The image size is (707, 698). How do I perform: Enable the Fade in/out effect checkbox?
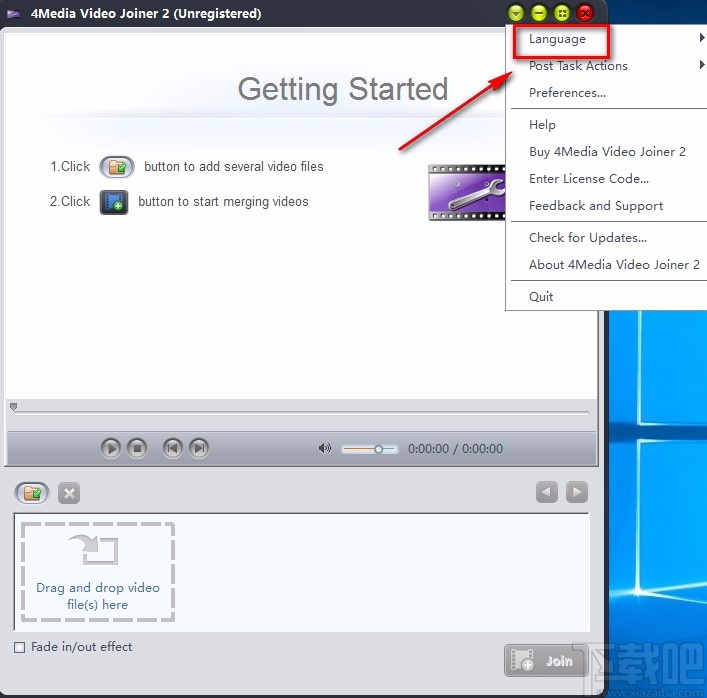[x=19, y=647]
